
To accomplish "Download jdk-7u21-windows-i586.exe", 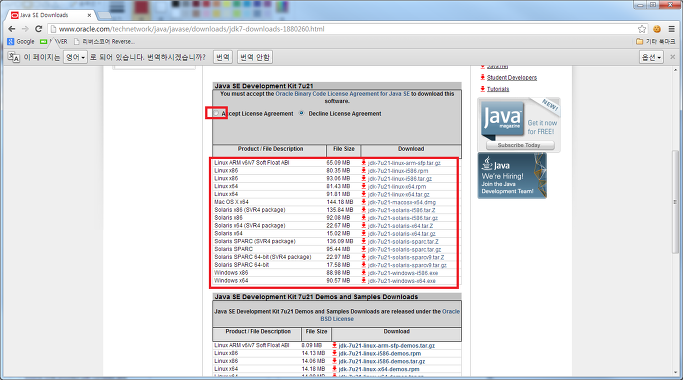I will click(403, 273).
